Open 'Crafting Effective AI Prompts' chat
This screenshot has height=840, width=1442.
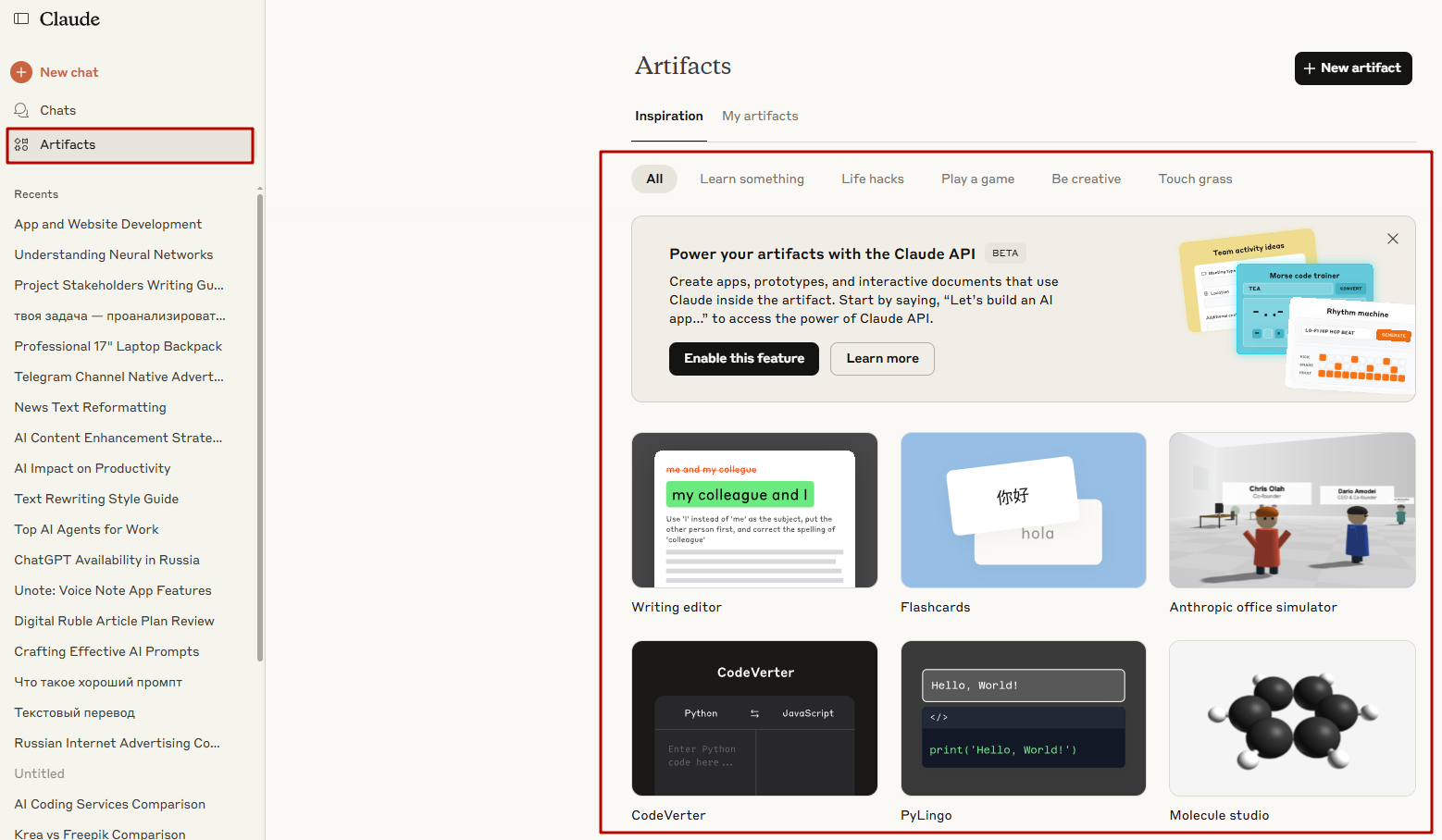coord(106,651)
